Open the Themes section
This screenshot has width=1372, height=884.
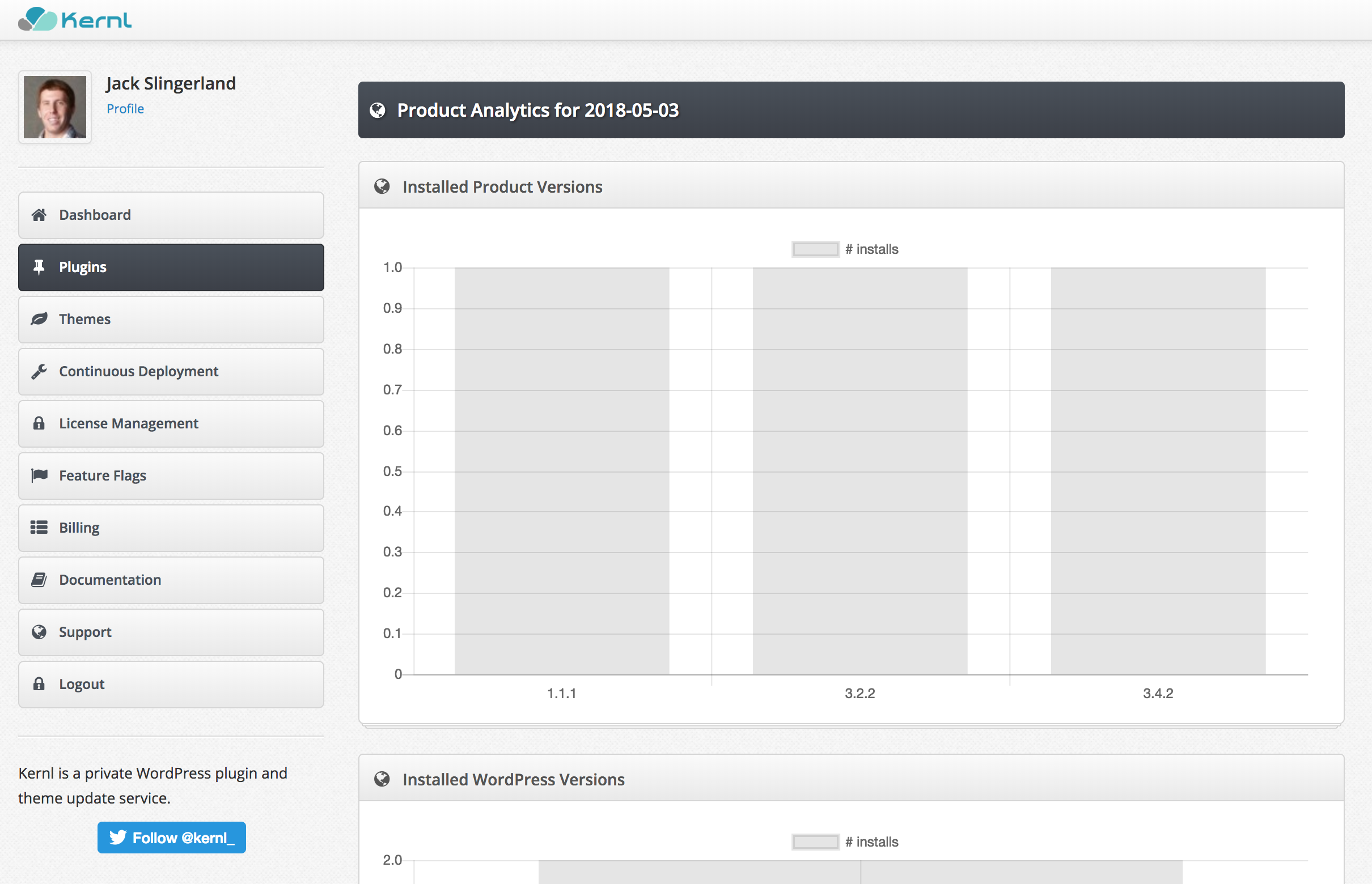click(x=171, y=319)
